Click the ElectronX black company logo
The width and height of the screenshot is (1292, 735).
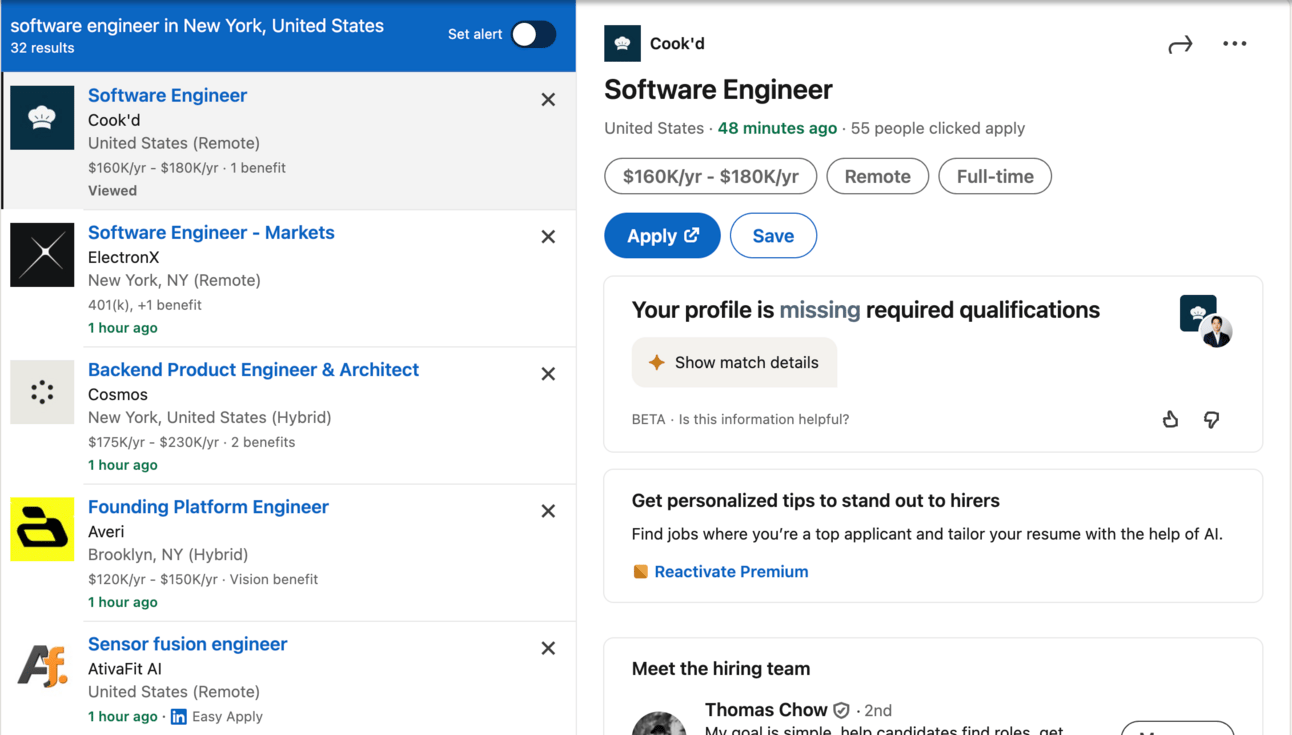pyautogui.click(x=42, y=255)
